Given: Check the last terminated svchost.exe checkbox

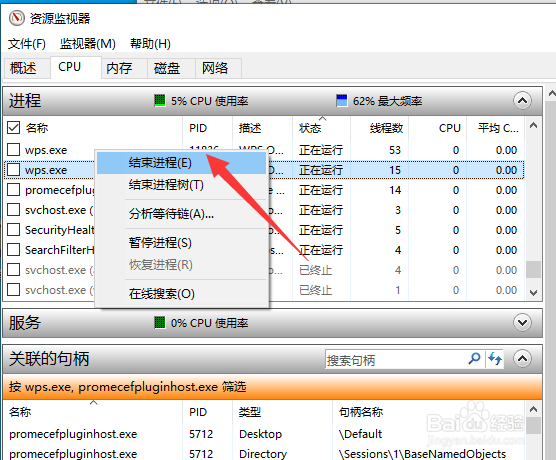Looking at the screenshot, I should click(x=13, y=290).
